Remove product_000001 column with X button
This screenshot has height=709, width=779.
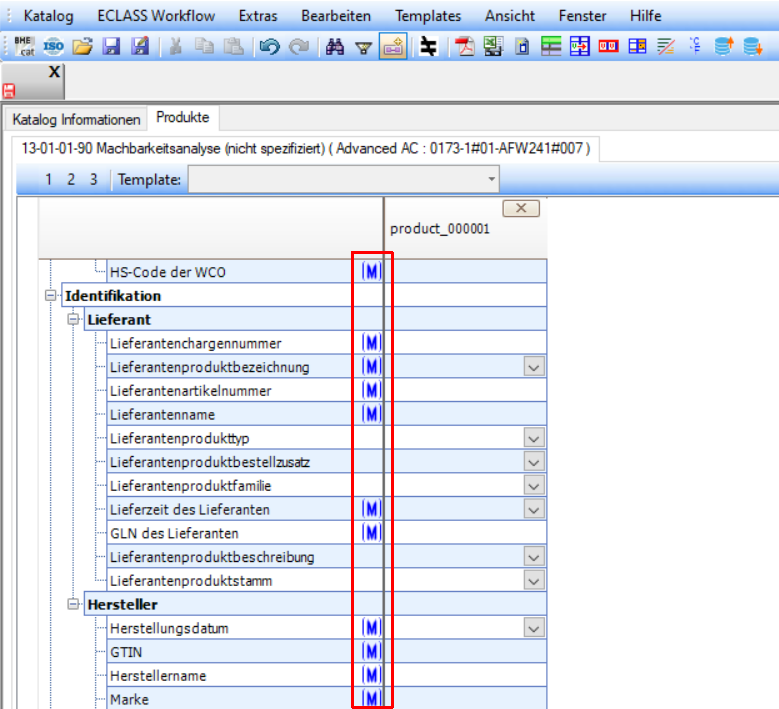point(521,208)
